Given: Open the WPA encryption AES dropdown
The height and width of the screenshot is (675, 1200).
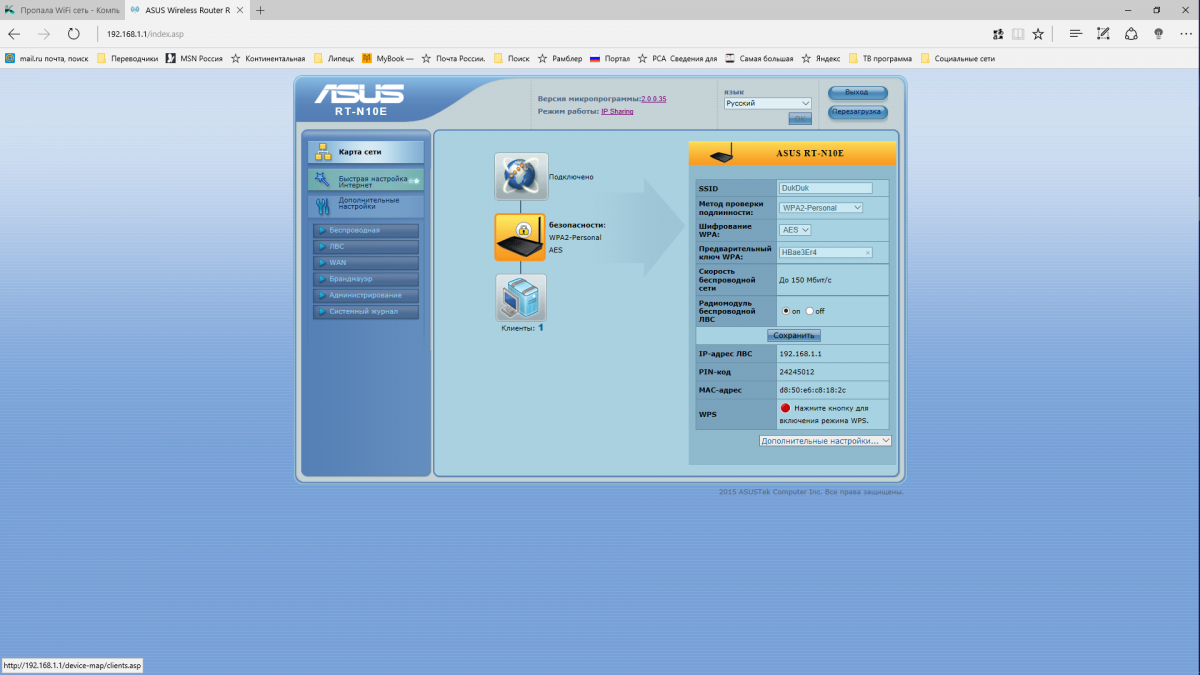Looking at the screenshot, I should [795, 230].
